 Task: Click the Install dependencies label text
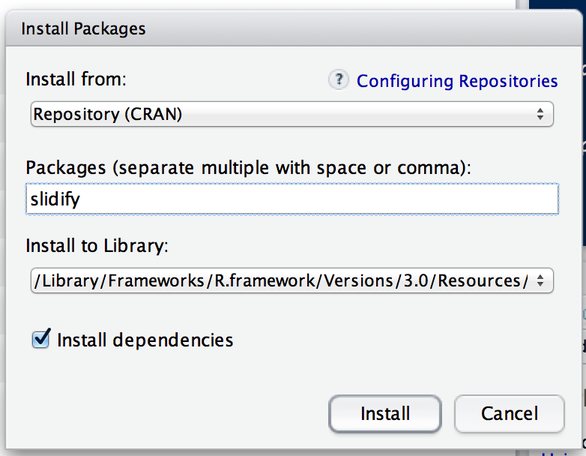pos(145,340)
